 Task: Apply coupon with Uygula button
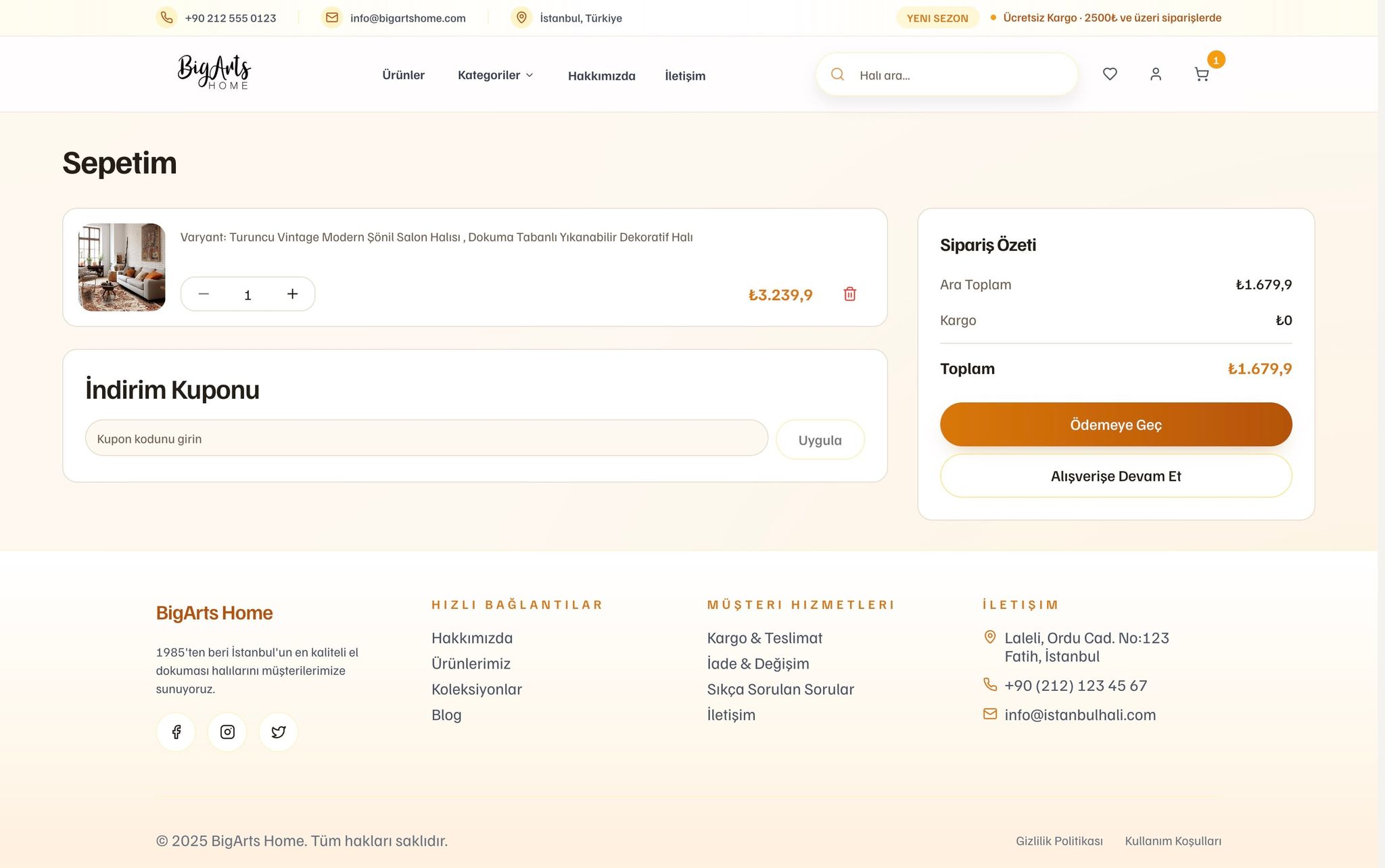click(x=820, y=440)
